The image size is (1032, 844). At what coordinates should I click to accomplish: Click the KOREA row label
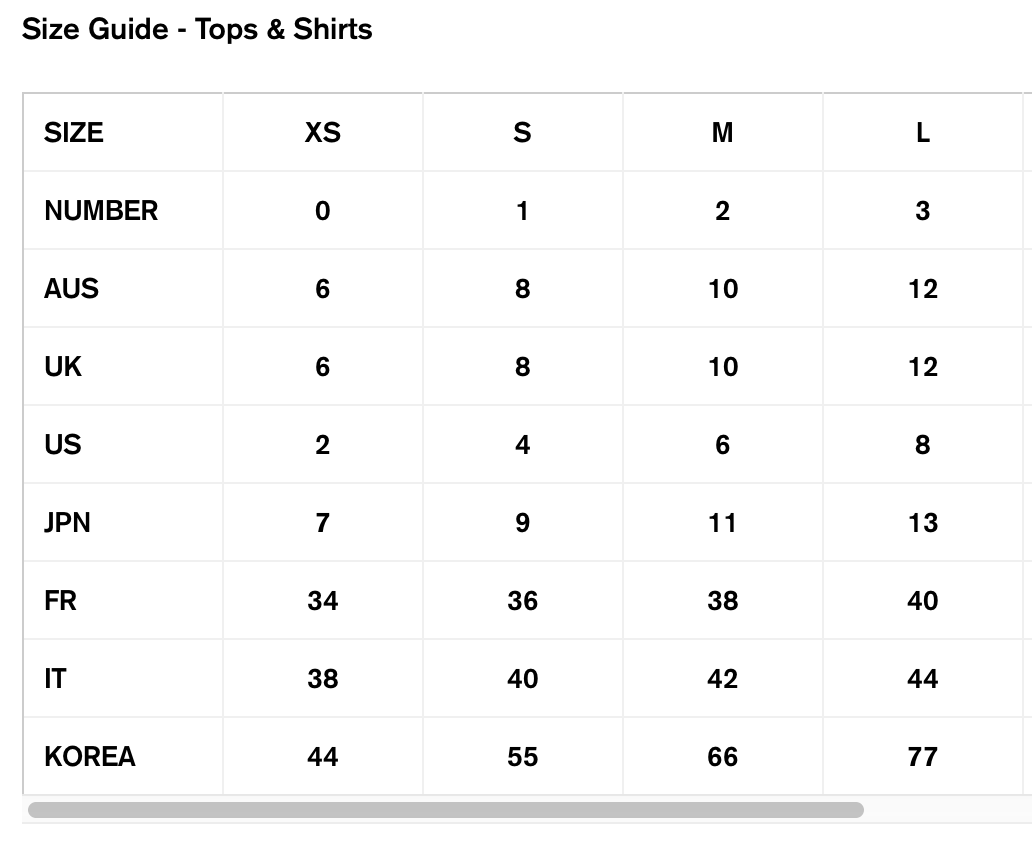pos(90,757)
